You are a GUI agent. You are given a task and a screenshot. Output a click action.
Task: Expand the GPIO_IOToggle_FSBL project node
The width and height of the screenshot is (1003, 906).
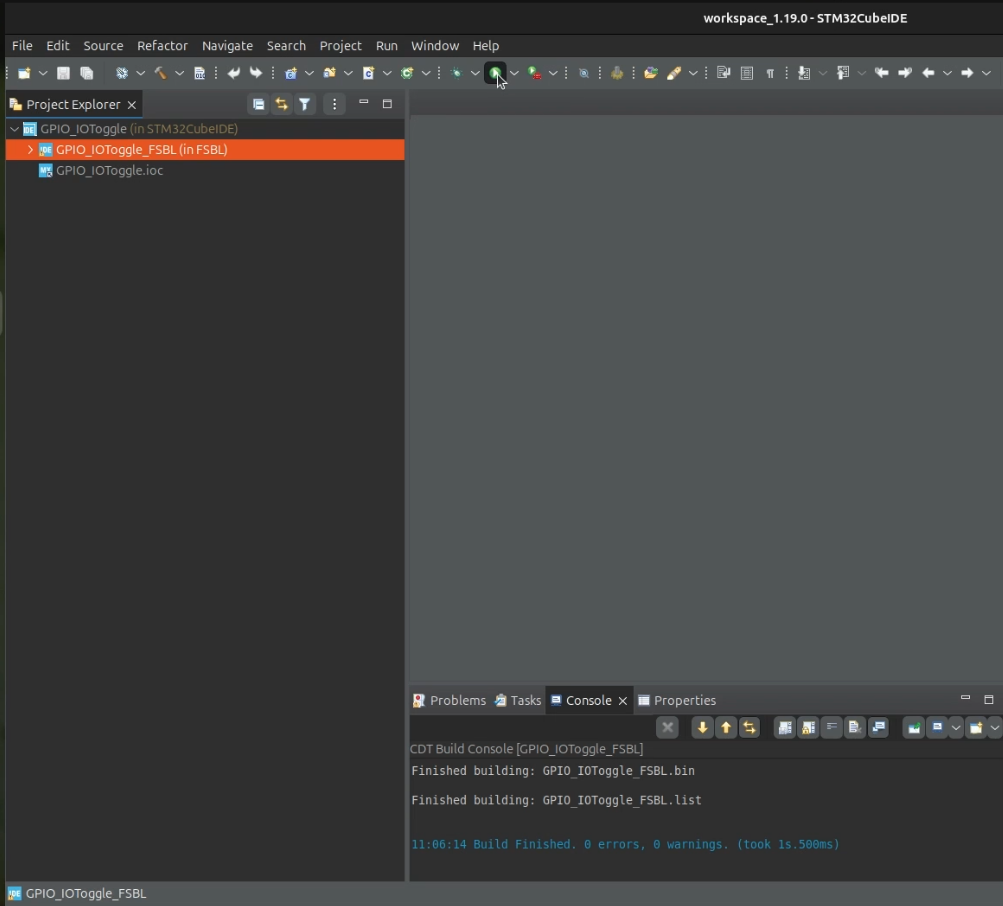coord(30,150)
